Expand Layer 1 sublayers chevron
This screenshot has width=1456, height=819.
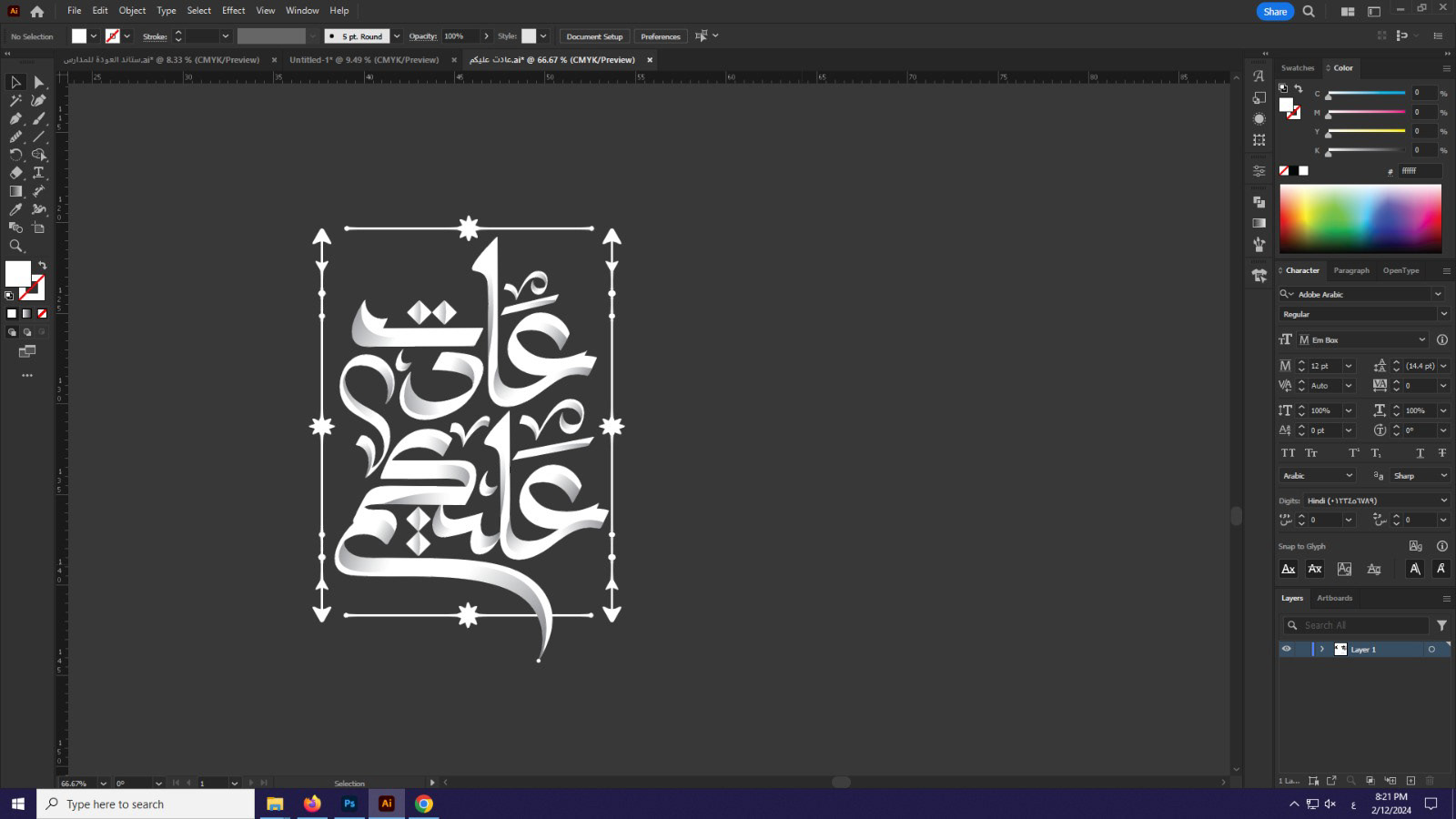click(x=1322, y=649)
